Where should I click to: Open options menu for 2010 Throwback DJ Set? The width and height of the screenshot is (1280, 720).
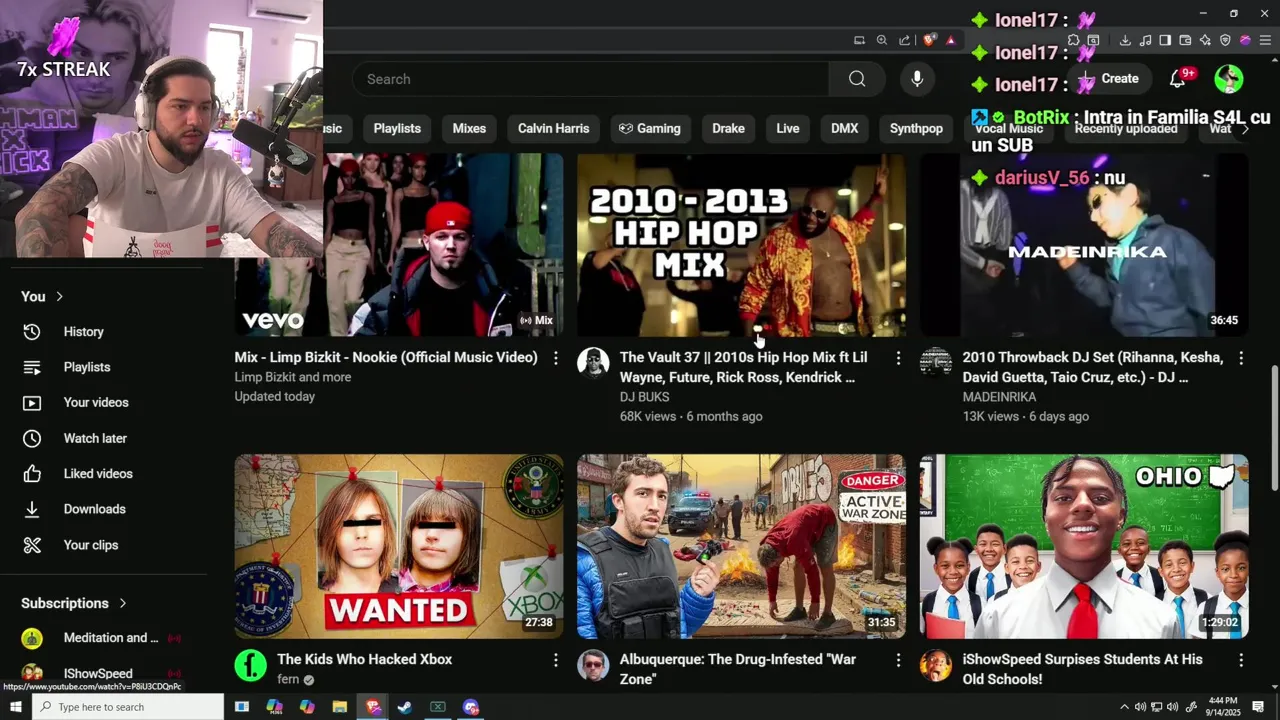(1241, 358)
